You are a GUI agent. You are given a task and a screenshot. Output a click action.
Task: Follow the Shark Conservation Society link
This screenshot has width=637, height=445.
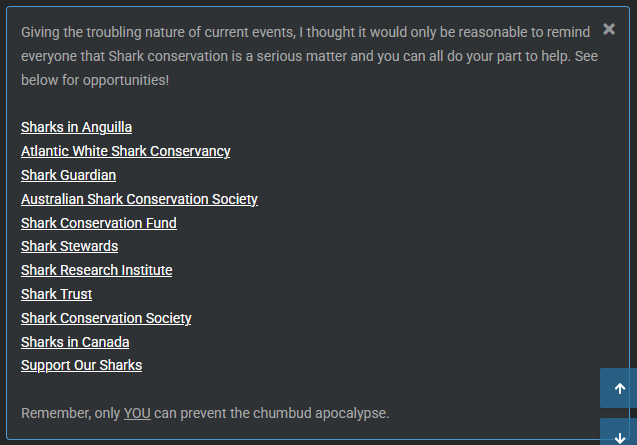(106, 318)
